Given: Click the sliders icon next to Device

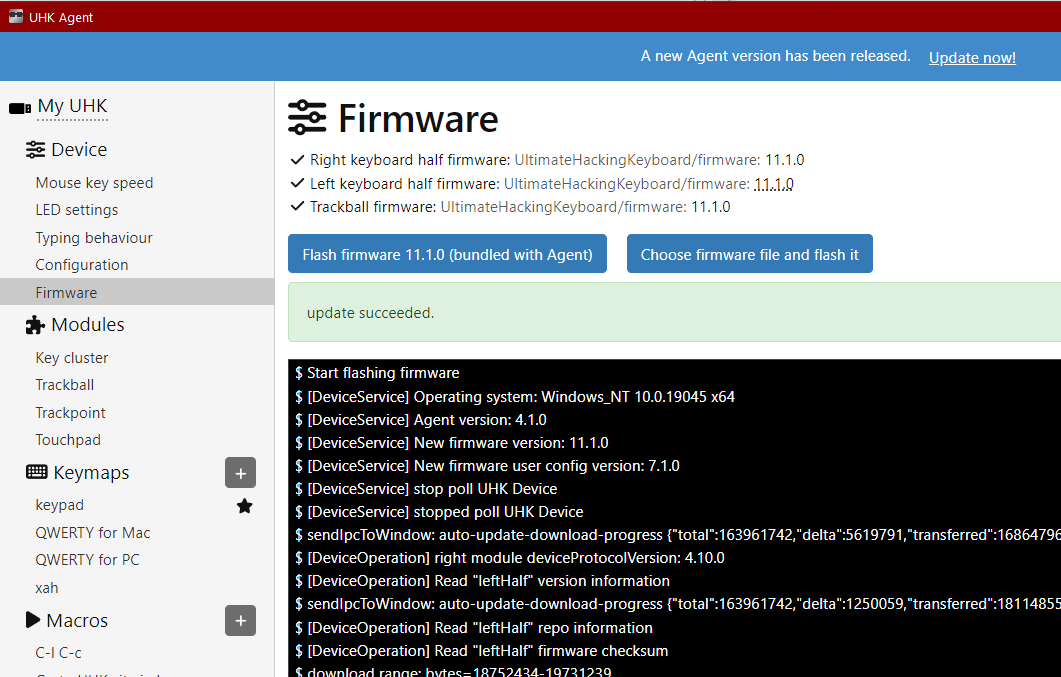Looking at the screenshot, I should tap(35, 149).
